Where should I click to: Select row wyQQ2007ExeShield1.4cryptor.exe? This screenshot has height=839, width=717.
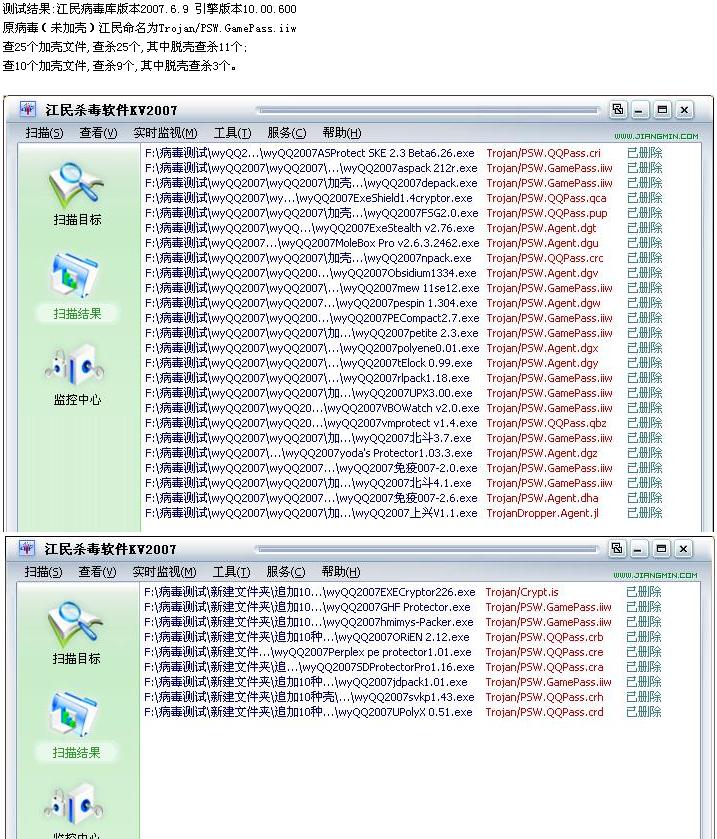point(403,198)
